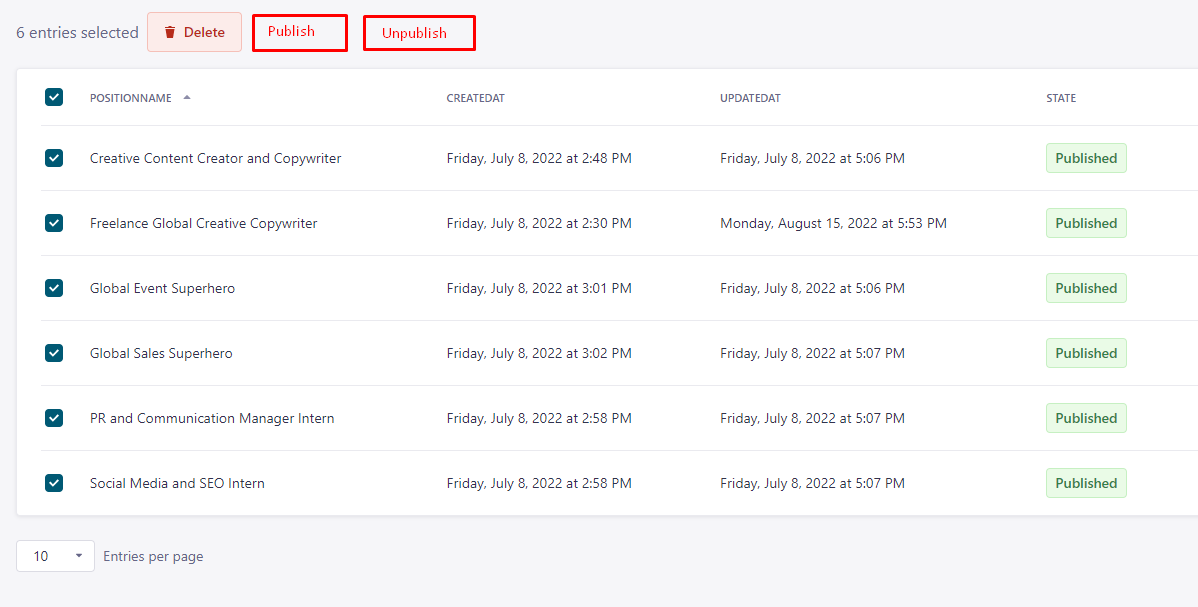Uncheck Freelance Global Creative Copywriter row

click(x=54, y=223)
